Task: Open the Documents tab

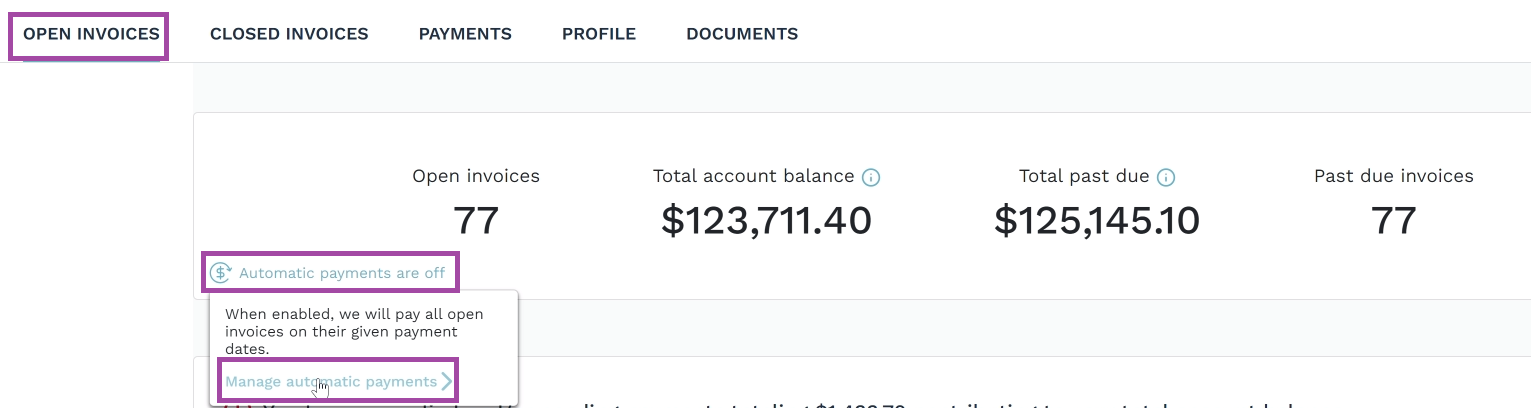Action: pos(742,34)
